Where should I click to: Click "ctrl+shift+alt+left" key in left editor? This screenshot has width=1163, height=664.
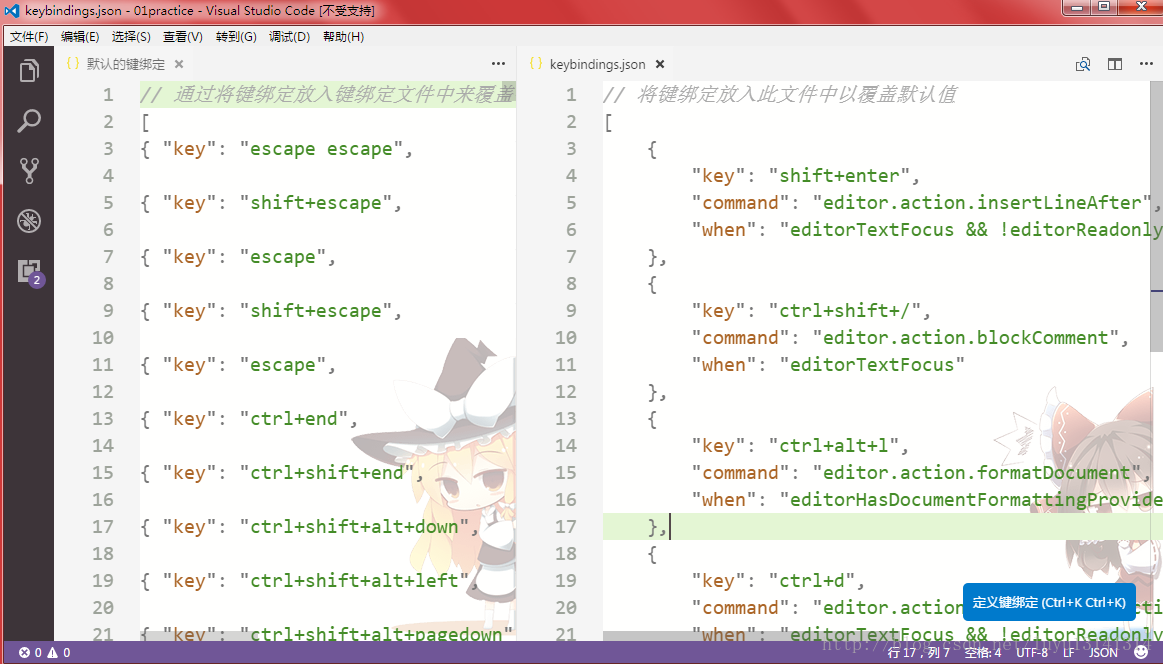click(354, 581)
